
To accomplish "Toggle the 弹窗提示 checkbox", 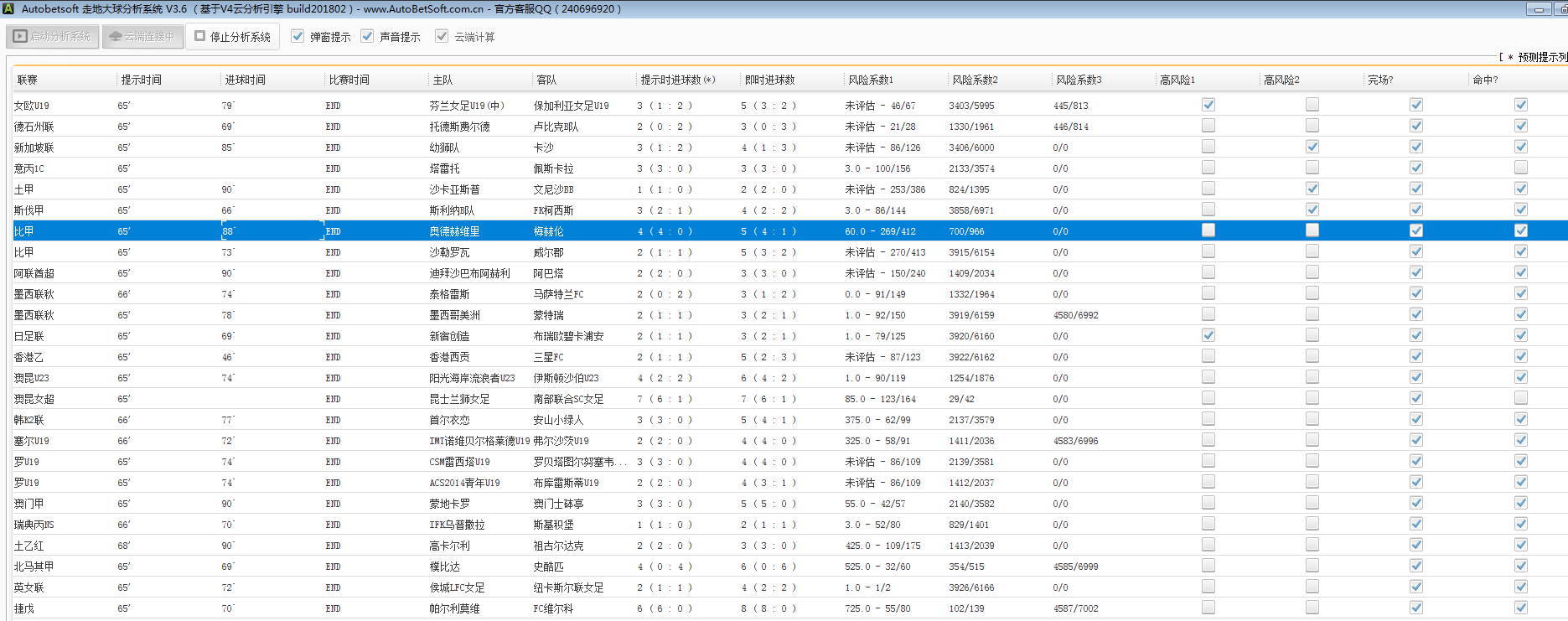I will 298,36.
